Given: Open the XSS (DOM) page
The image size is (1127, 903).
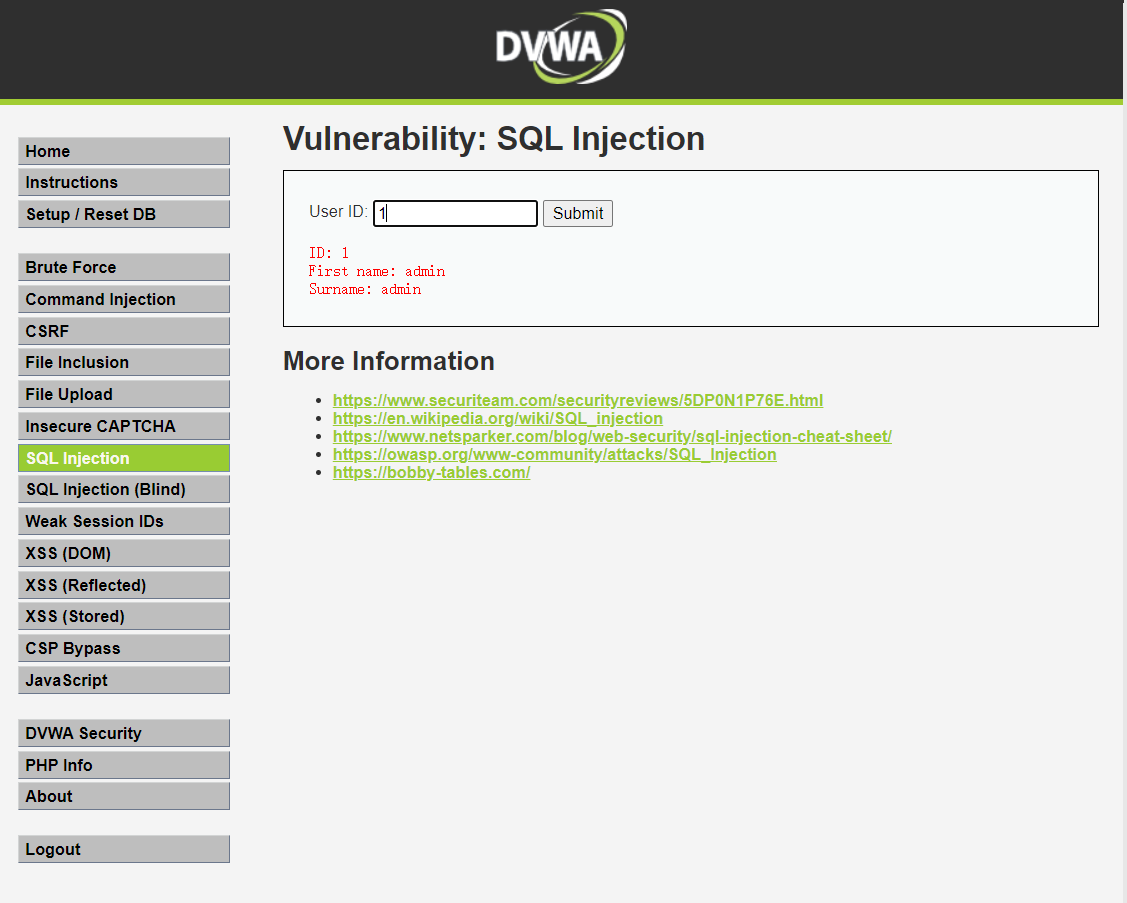Looking at the screenshot, I should [x=123, y=552].
